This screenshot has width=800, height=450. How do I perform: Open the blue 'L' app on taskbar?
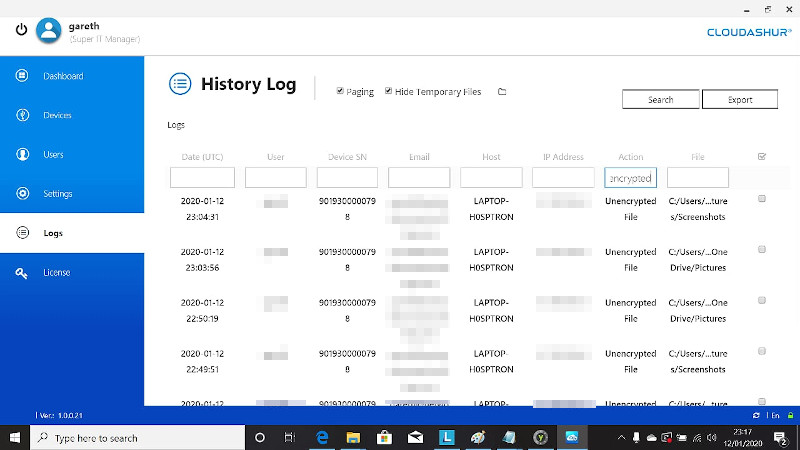(446, 438)
